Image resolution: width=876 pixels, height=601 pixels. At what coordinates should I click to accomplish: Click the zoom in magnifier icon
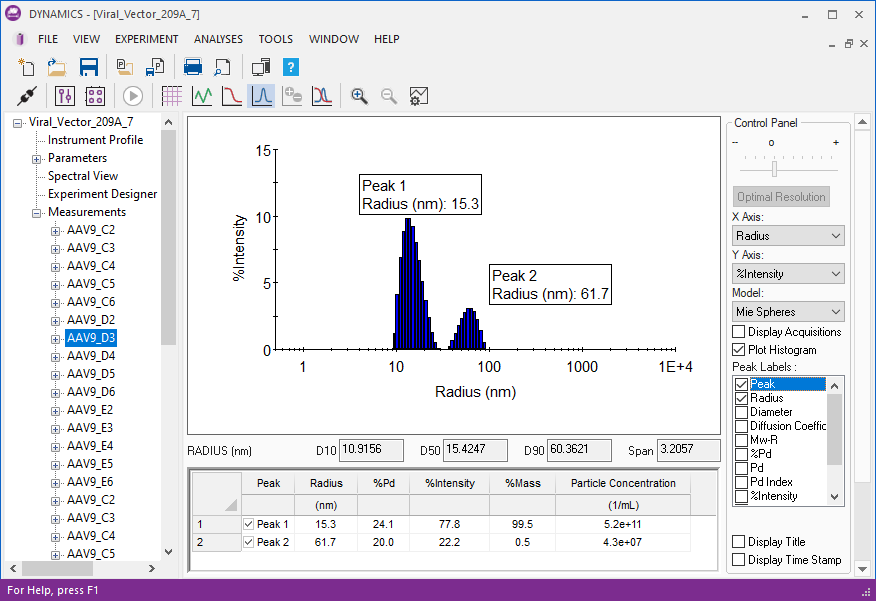point(359,96)
